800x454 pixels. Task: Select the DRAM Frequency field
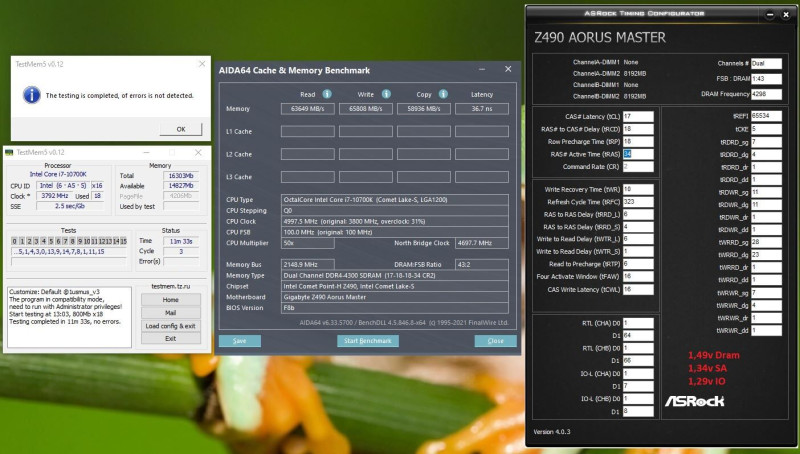(766, 94)
